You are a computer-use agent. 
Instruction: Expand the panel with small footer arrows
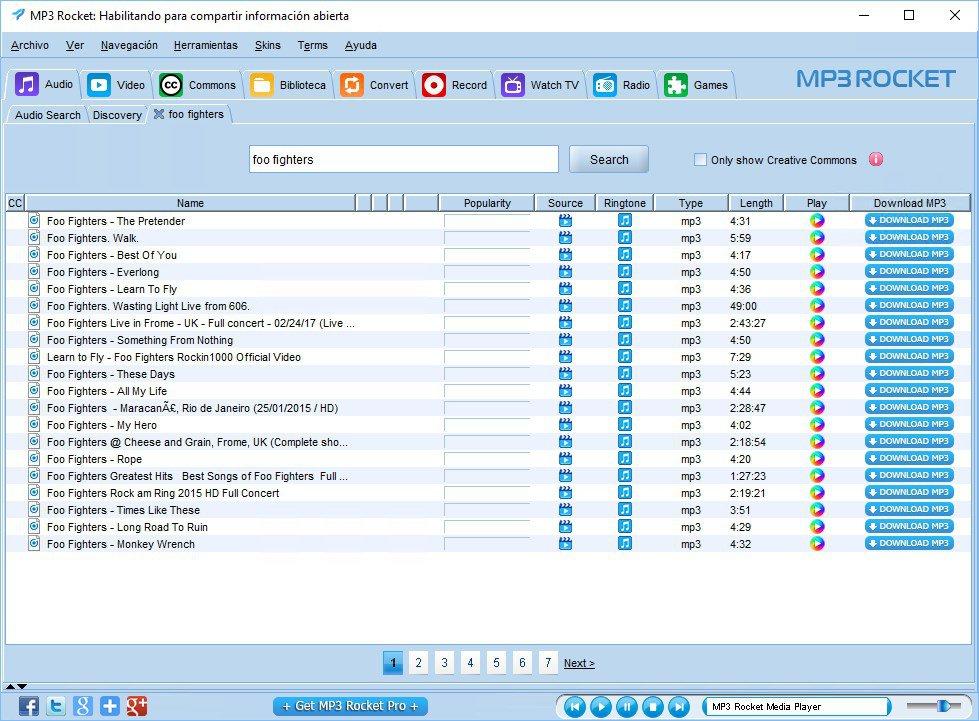pos(16,686)
